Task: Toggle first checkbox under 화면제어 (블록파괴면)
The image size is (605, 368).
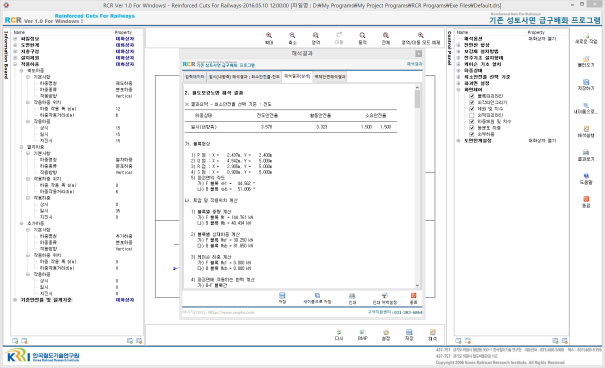Action: pos(471,96)
